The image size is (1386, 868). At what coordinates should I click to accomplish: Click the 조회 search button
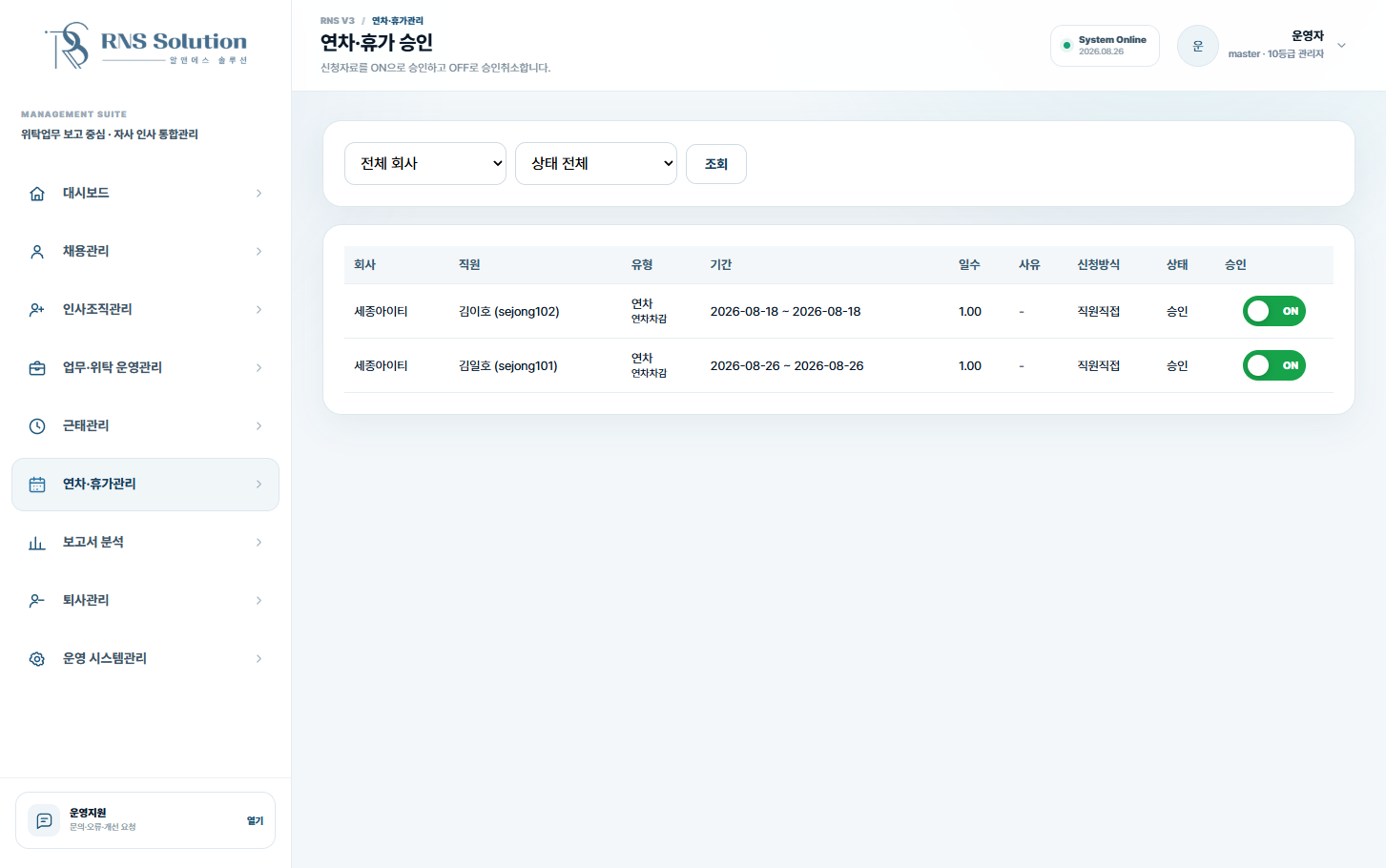(716, 164)
